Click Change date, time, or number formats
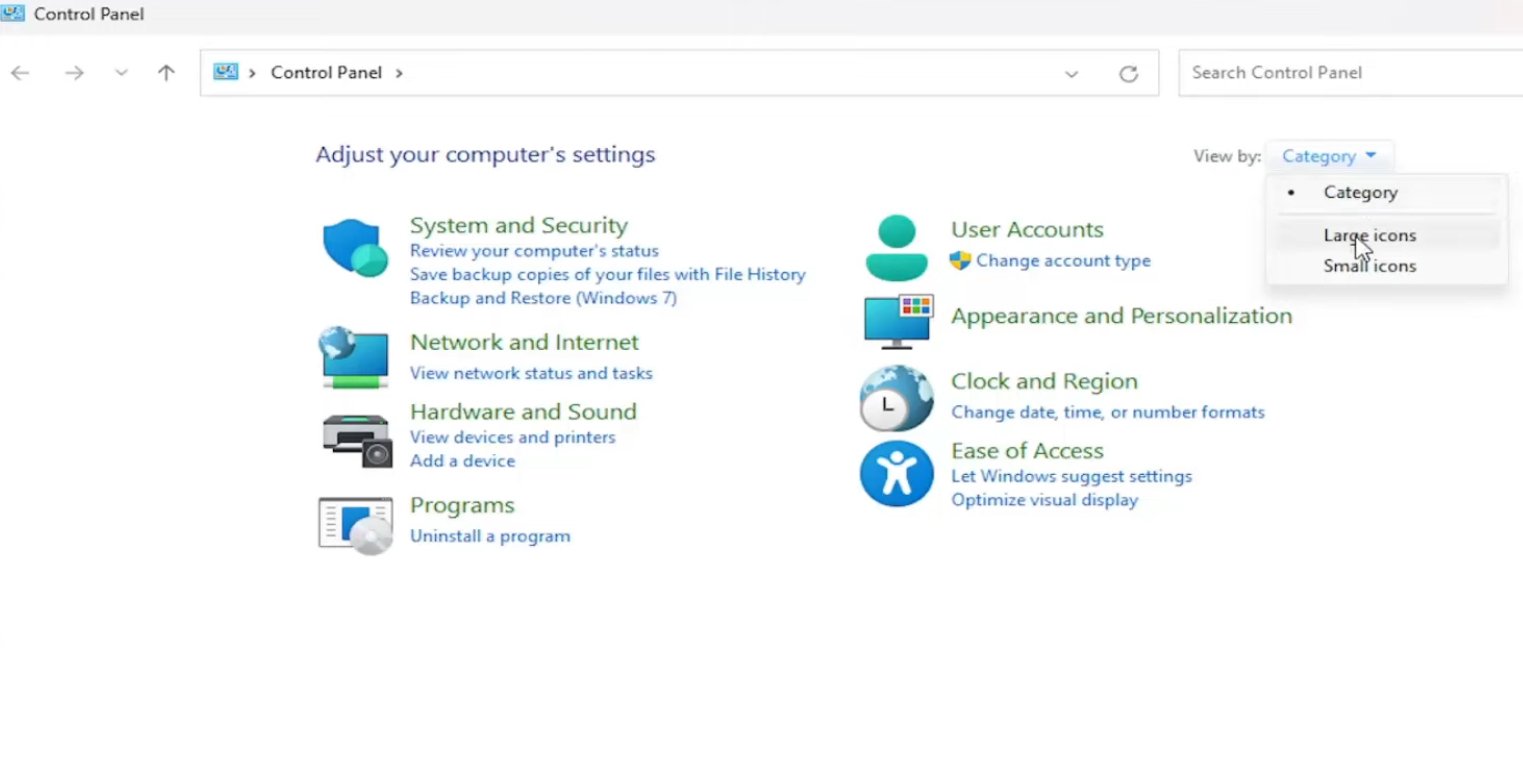Image resolution: width=1523 pixels, height=777 pixels. (1108, 412)
